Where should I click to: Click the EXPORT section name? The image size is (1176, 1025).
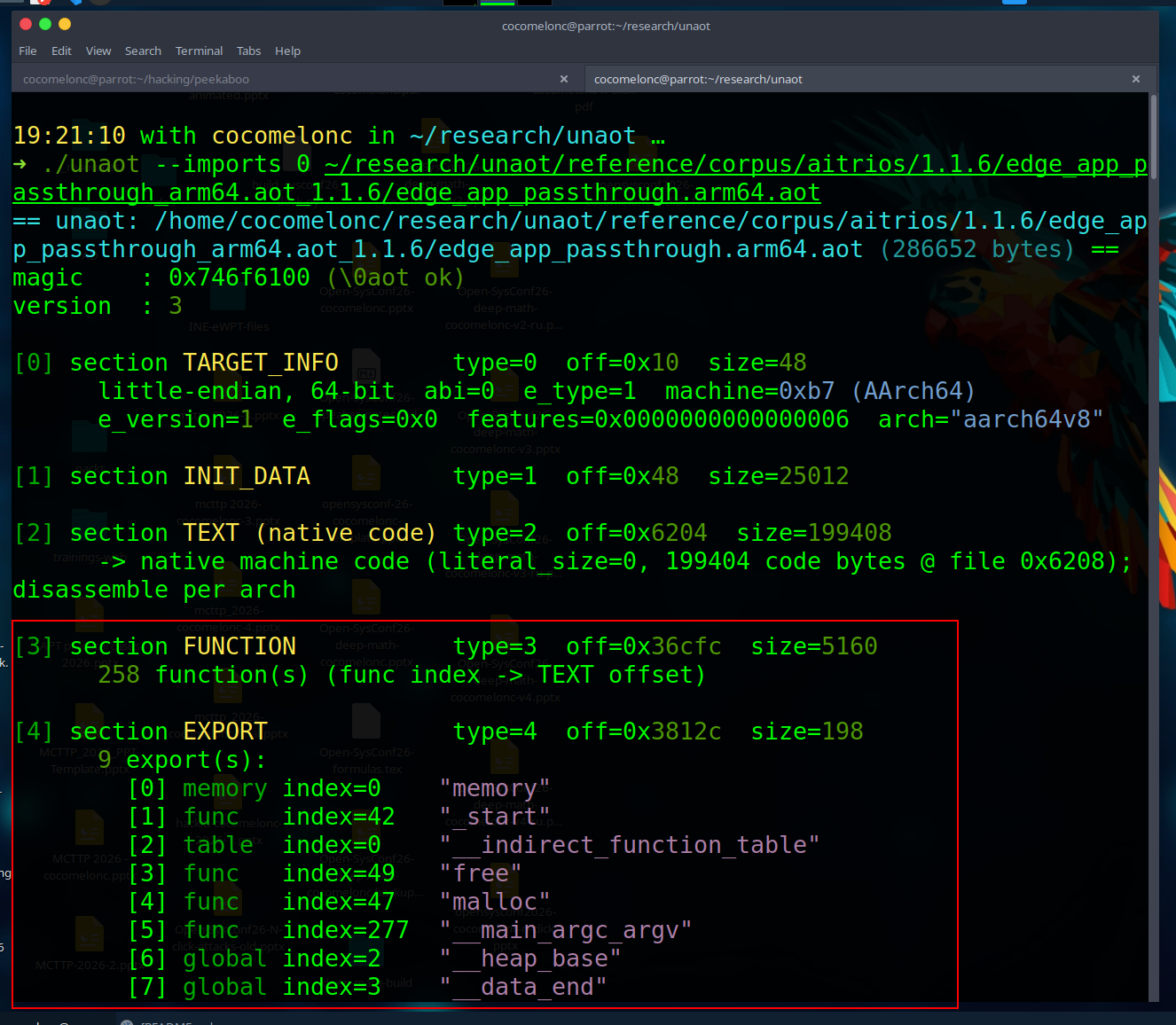pyautogui.click(x=225, y=732)
